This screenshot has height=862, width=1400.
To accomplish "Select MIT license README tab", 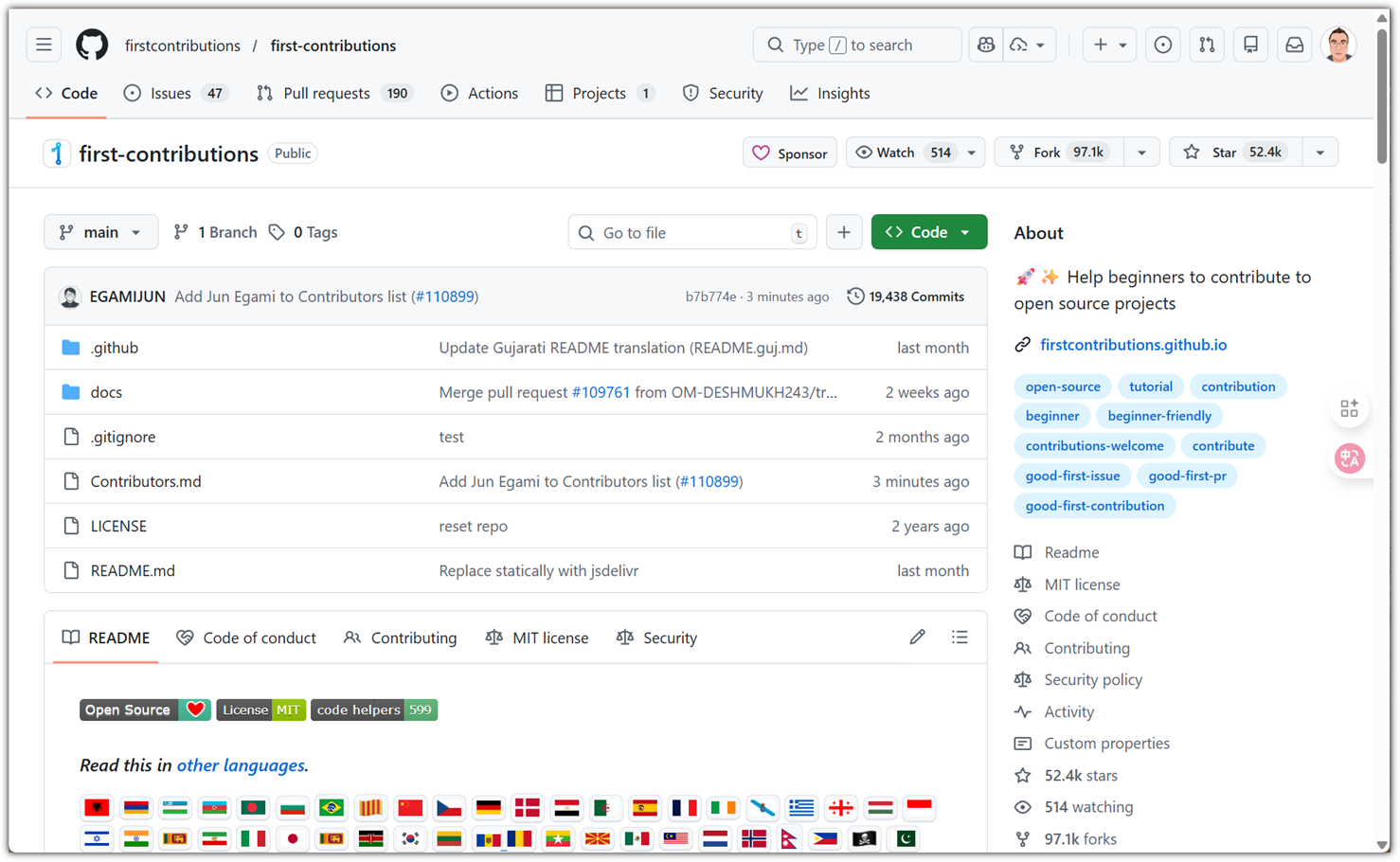I will coord(537,638).
